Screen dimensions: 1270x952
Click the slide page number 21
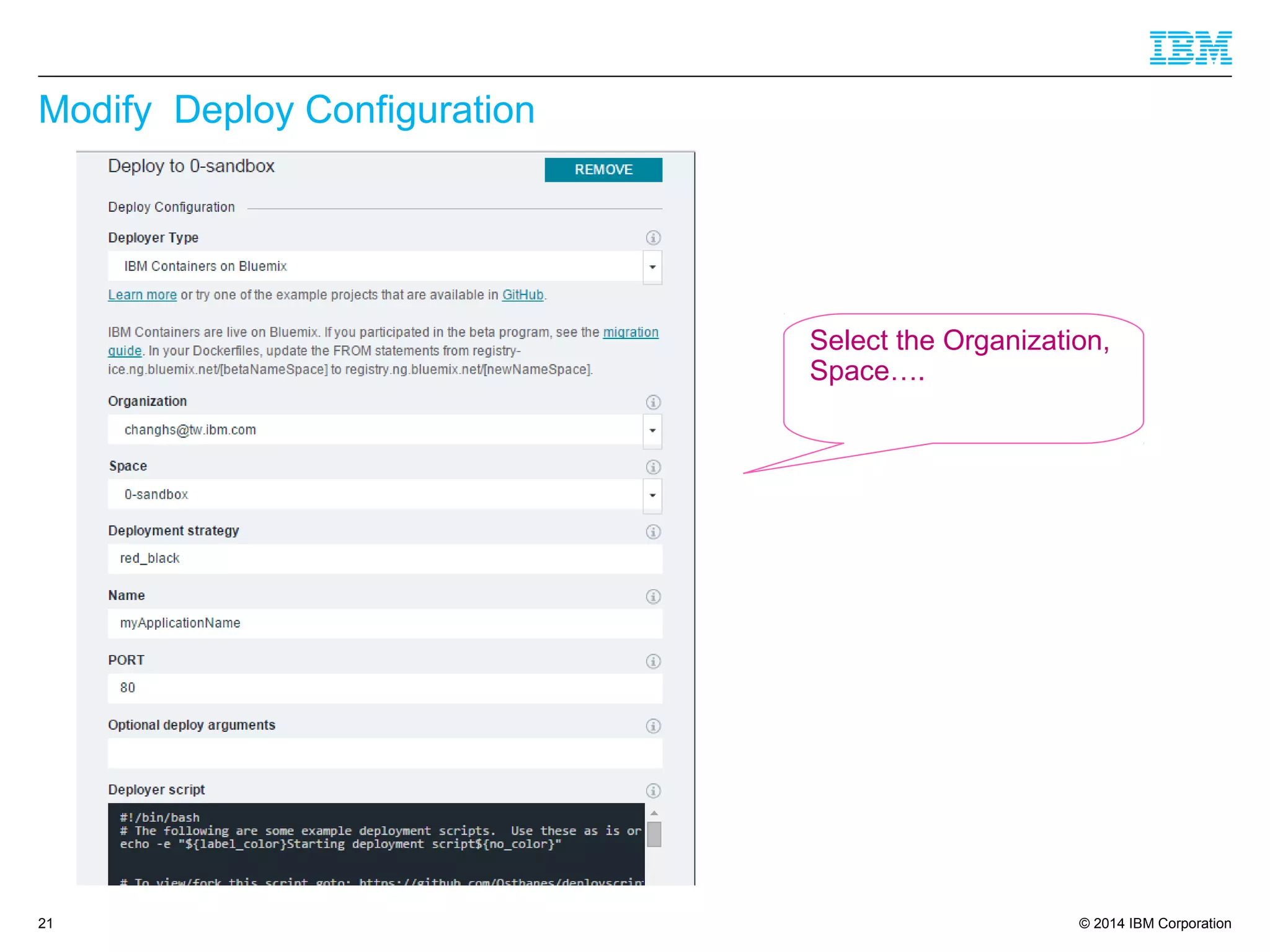(x=45, y=923)
